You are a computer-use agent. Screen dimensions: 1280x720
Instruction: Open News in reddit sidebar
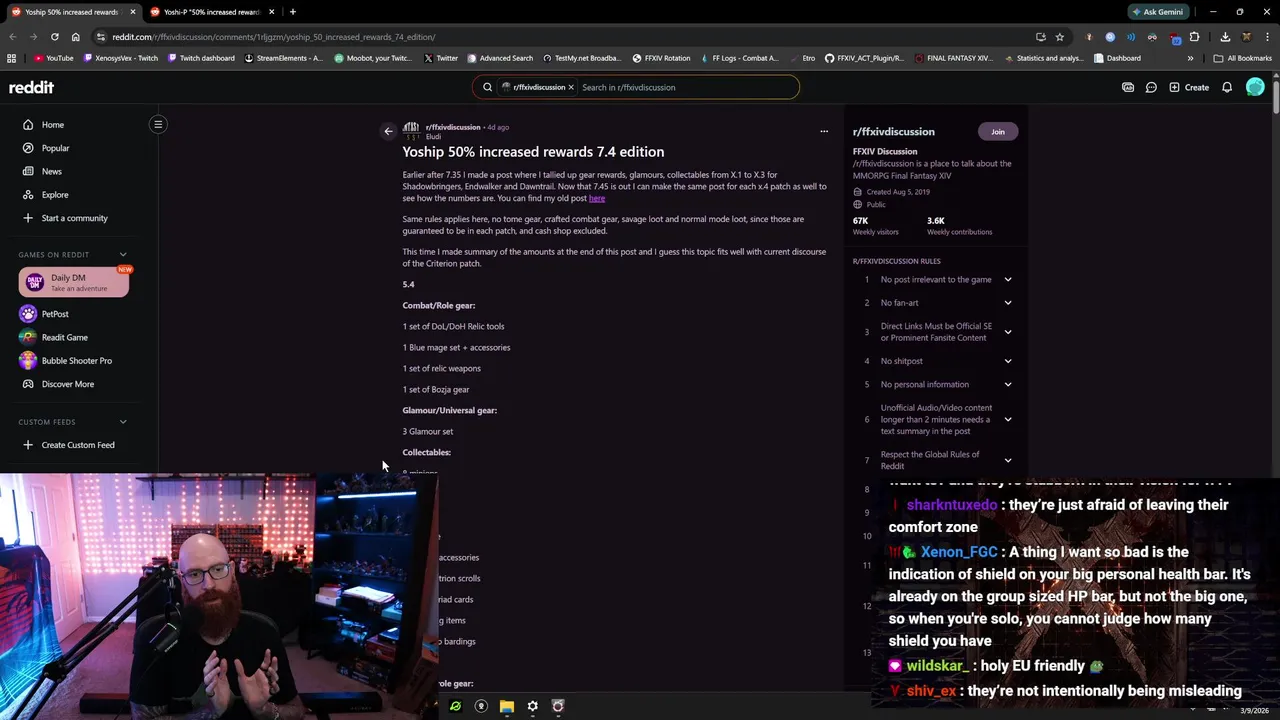(51, 171)
